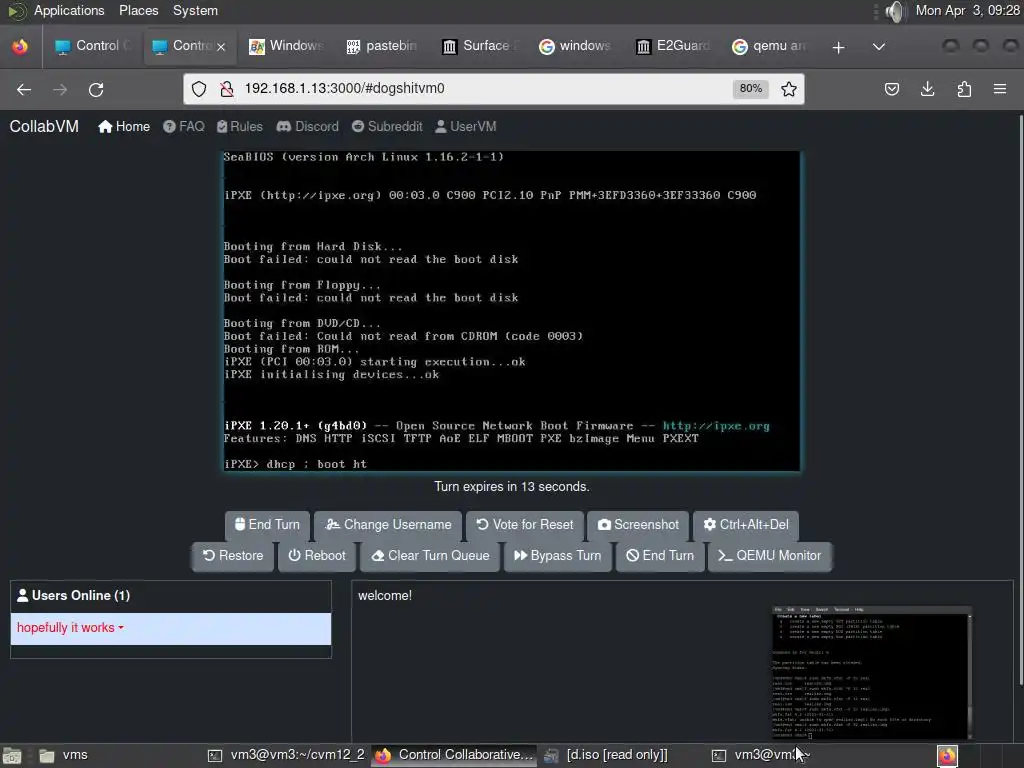Image resolution: width=1024 pixels, height=768 pixels.
Task: Open the QEMU Monitor button
Action: coord(769,556)
